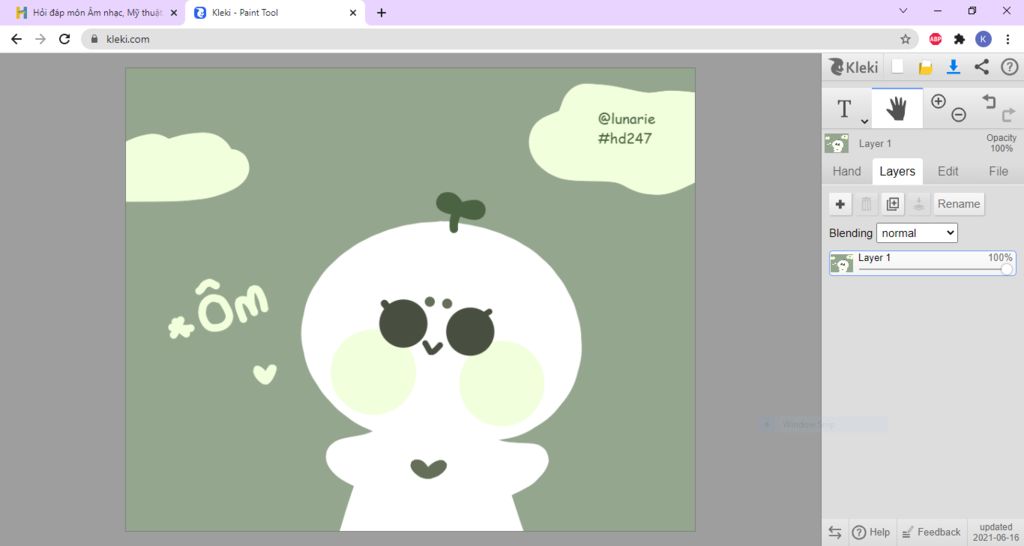Click the Kleki logo in the panel header
Viewport: 1024px width, 546px height.
tap(854, 67)
